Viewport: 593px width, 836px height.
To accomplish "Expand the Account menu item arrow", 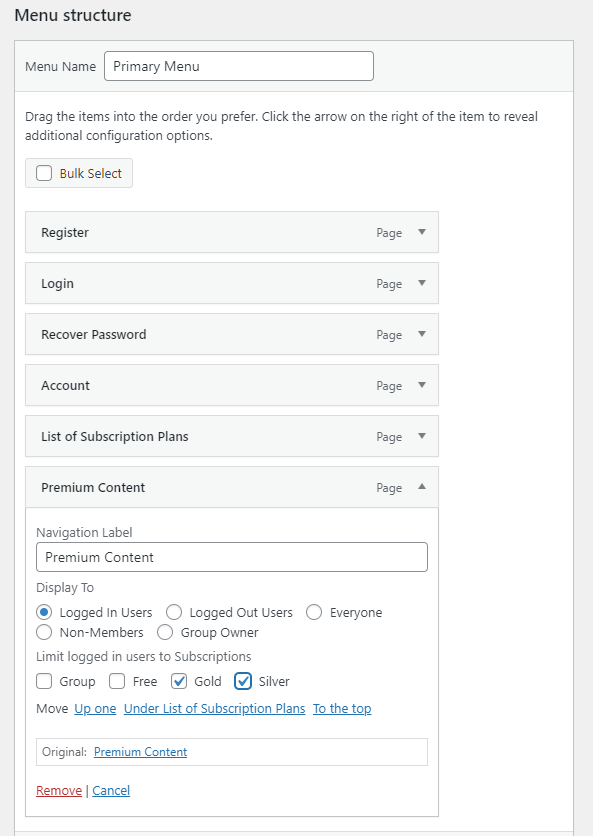I will click(x=422, y=385).
